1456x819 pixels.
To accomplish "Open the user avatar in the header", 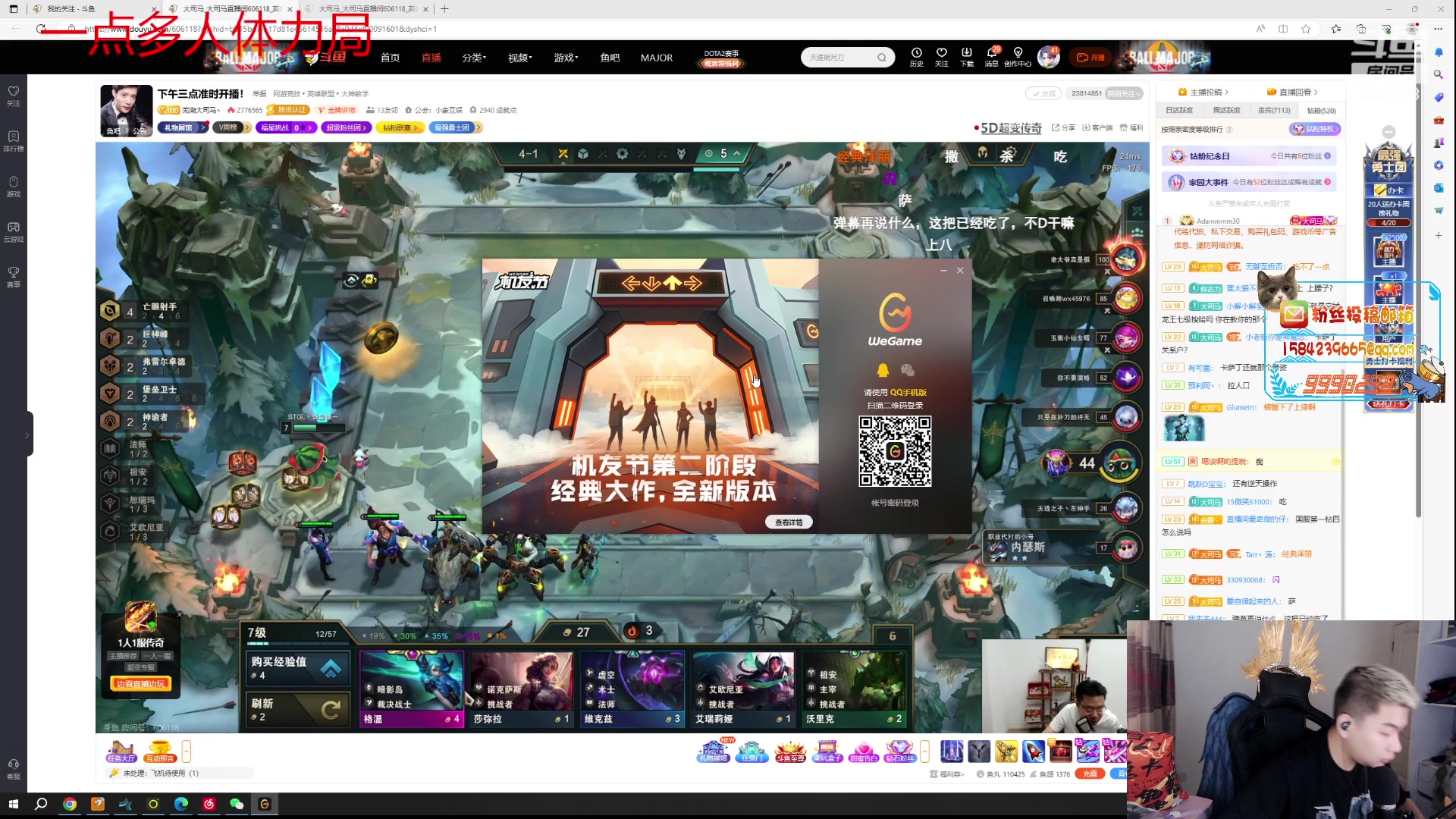I will 1048,57.
